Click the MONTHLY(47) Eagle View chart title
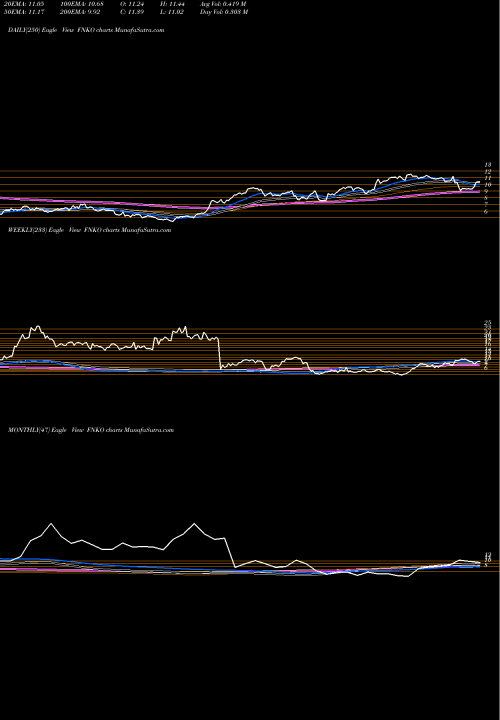The height and width of the screenshot is (720, 500). (91, 430)
